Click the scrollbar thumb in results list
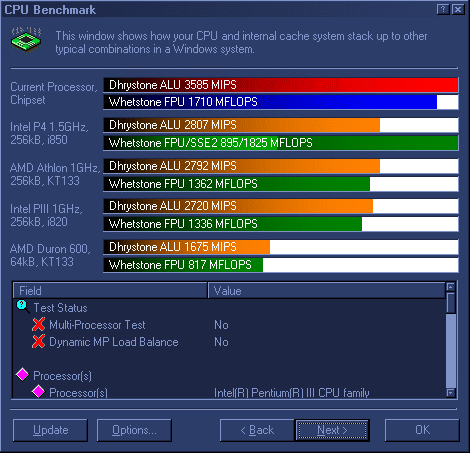 451,303
